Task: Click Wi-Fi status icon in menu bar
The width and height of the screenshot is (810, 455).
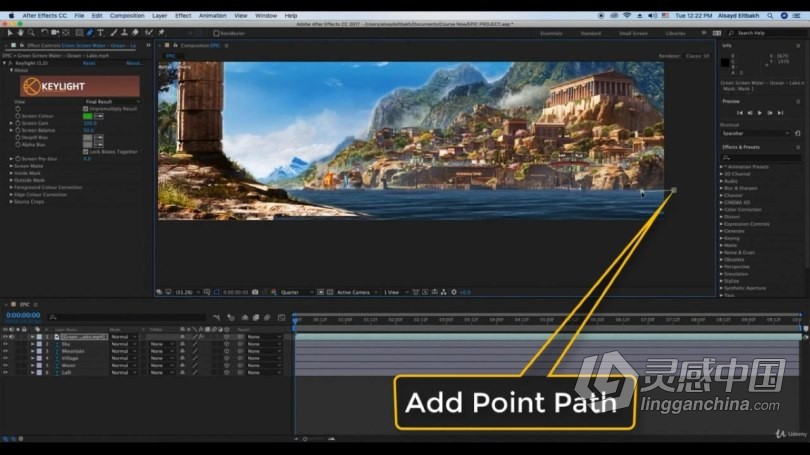Action: [x=627, y=16]
